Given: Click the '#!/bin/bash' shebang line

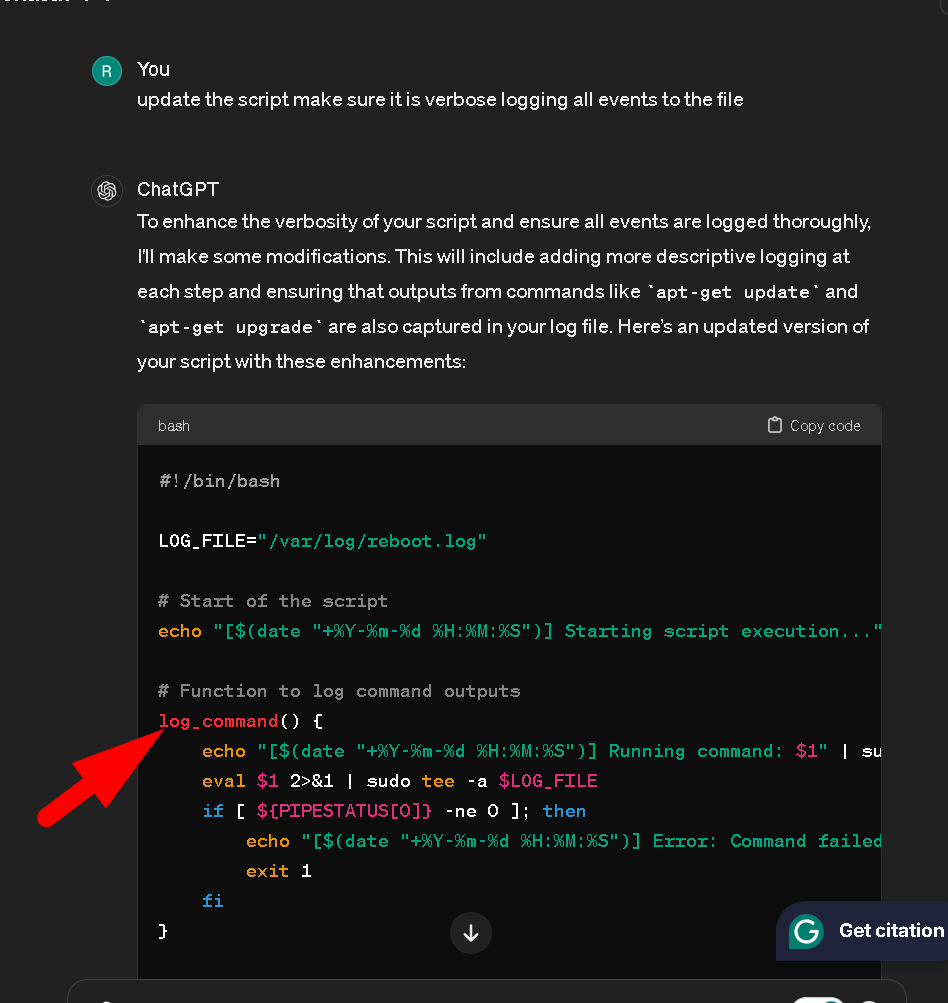Looking at the screenshot, I should click(219, 481).
